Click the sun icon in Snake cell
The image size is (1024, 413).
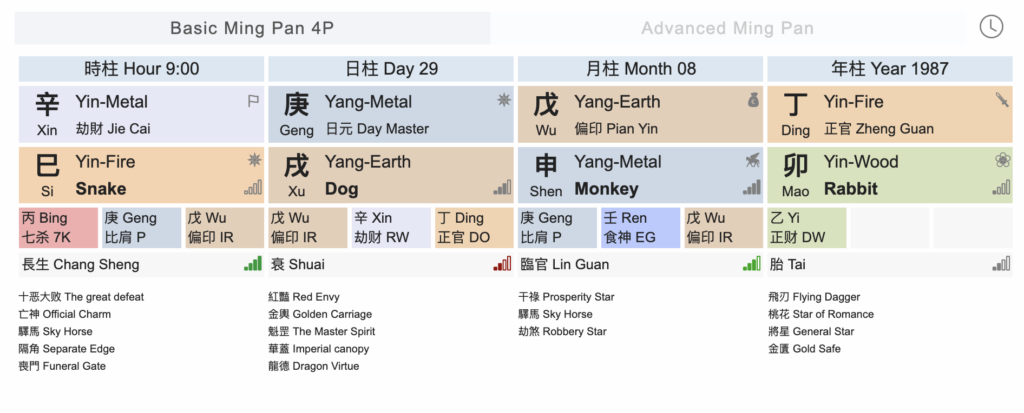(254, 160)
